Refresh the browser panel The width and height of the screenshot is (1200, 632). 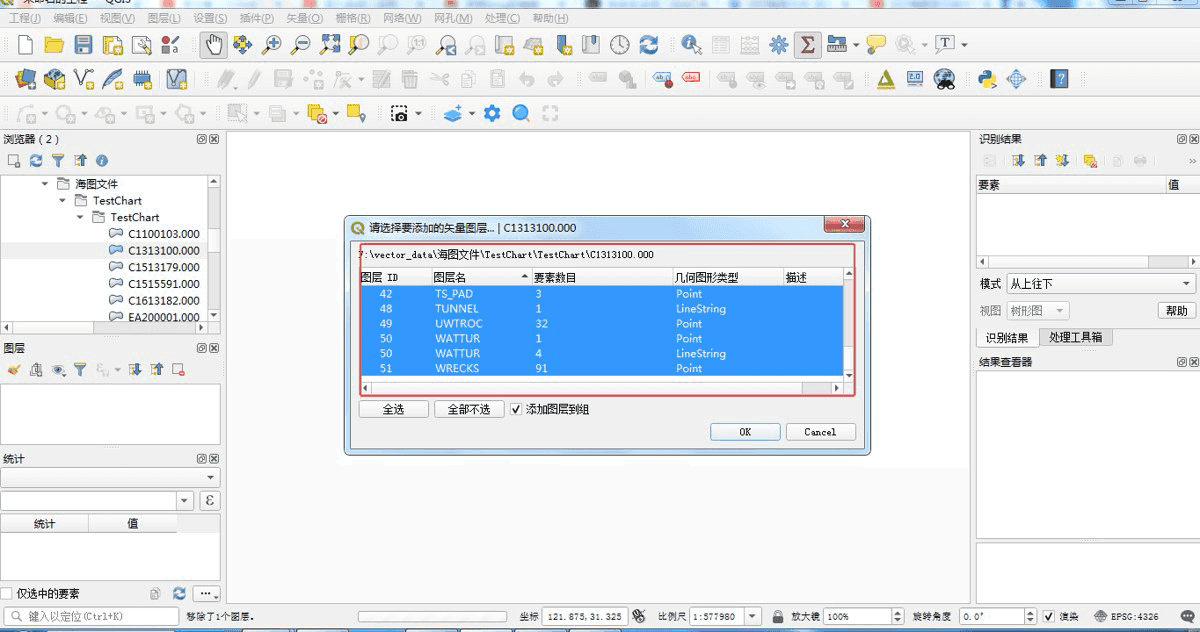tap(36, 160)
